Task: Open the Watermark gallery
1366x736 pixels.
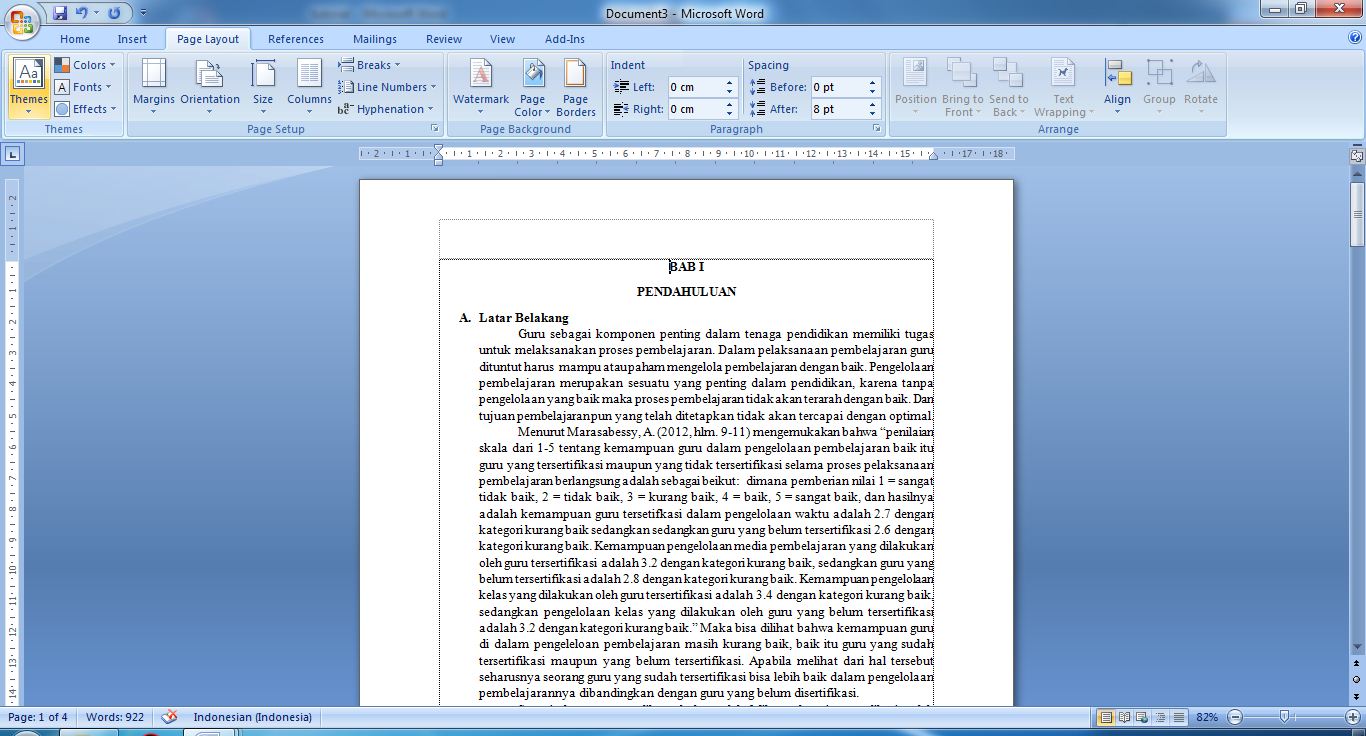Action: tap(481, 86)
